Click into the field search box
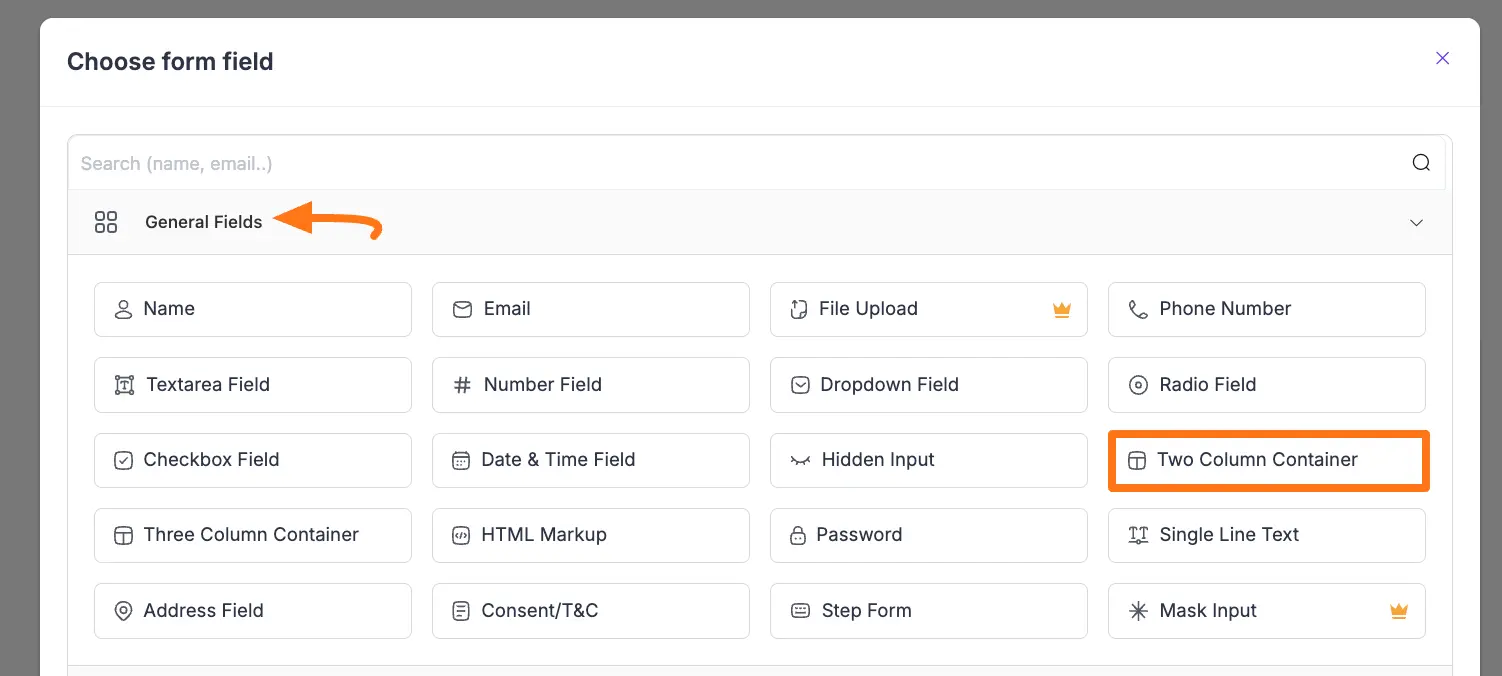Screen dimensions: 1502x676 (x=700, y=163)
